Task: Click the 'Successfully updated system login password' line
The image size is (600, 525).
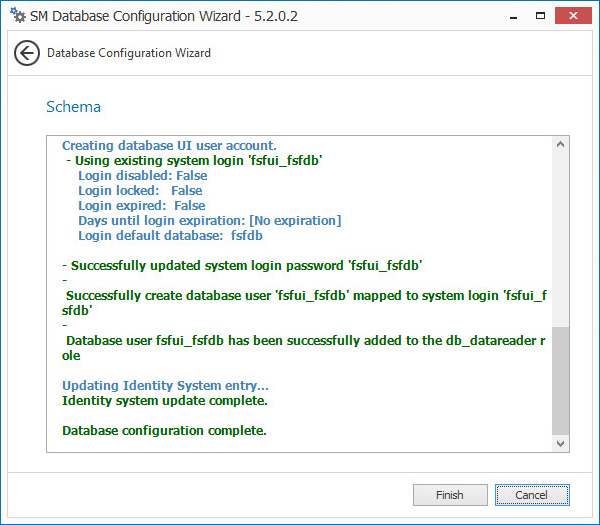Action: point(242,266)
